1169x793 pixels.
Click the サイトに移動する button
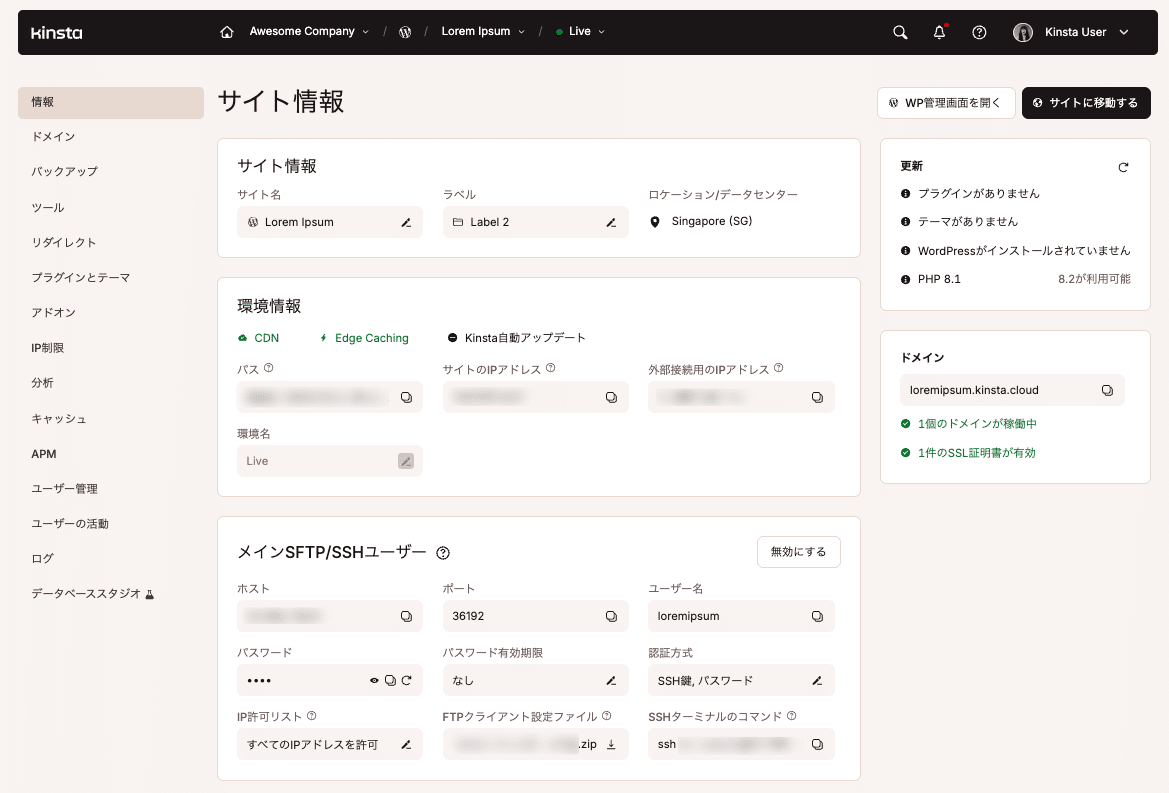click(x=1086, y=103)
